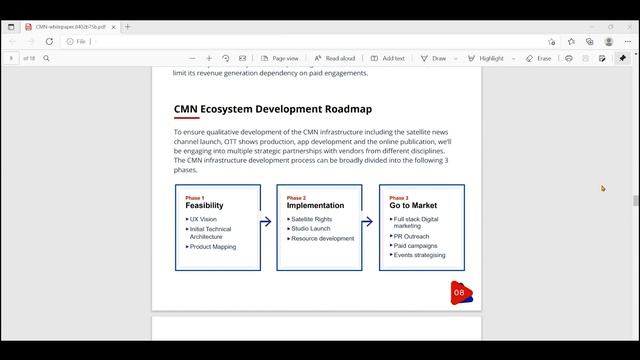Refresh the current page
The width and height of the screenshot is (640, 360).
tap(49, 42)
